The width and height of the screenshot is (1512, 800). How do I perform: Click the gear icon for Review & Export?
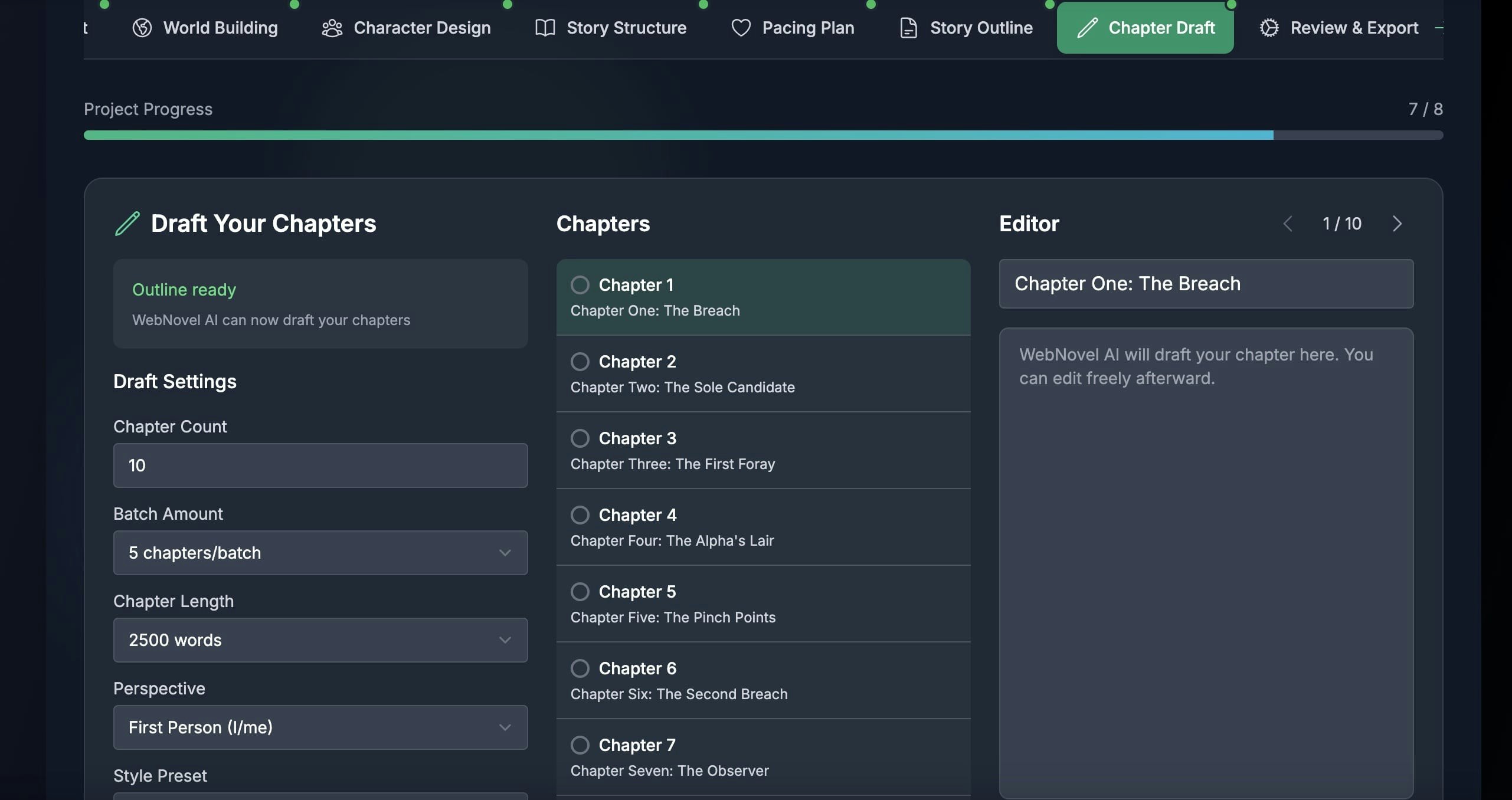tap(1269, 28)
